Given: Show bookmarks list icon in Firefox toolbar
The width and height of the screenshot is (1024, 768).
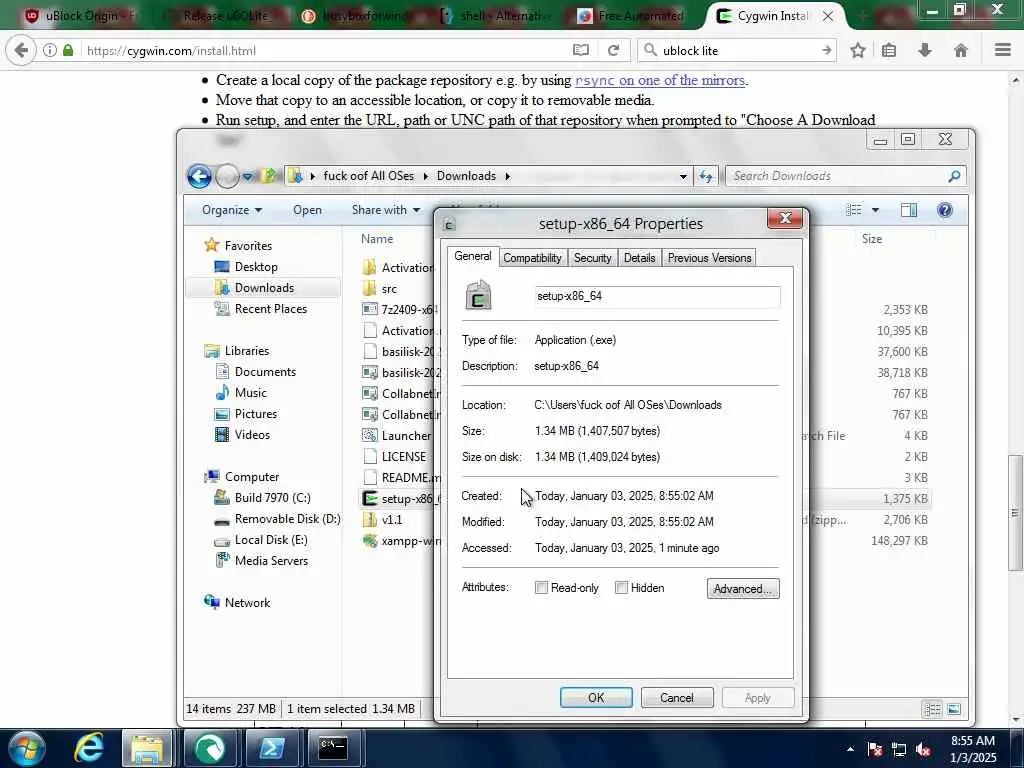Looking at the screenshot, I should click(x=889, y=50).
